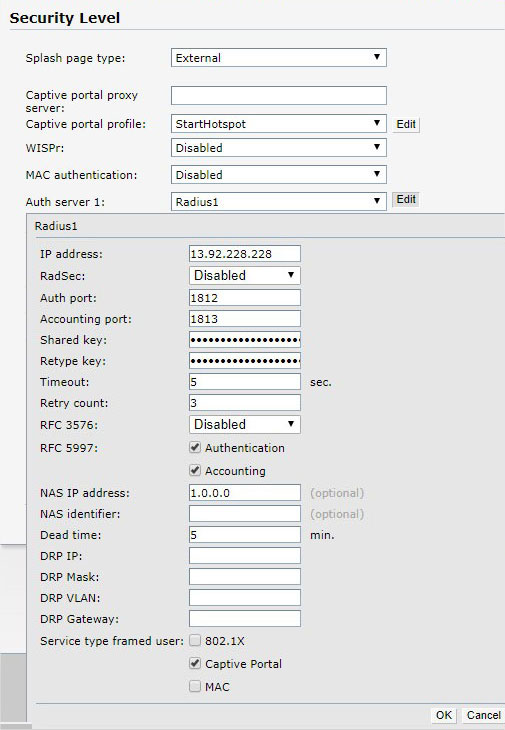505x730 pixels.
Task: Open the WISPr dropdown
Action: (x=278, y=148)
